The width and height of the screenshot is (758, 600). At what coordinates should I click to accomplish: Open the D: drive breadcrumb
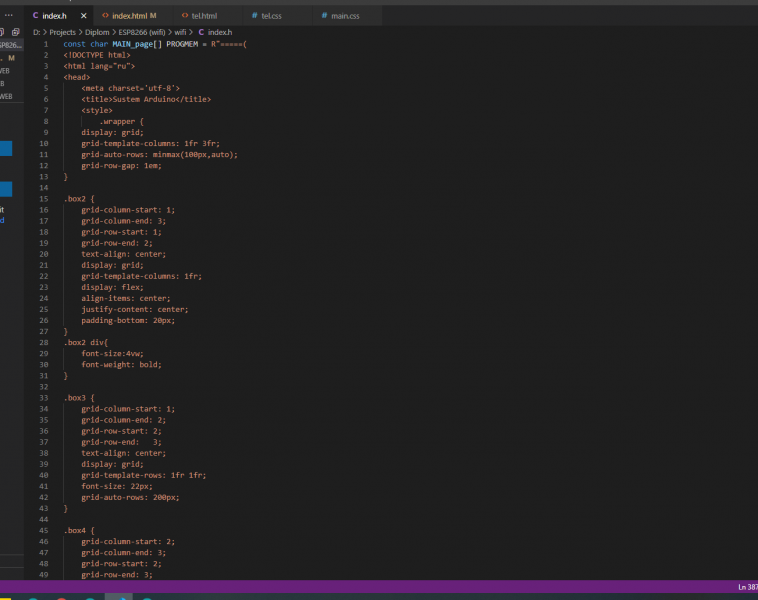click(36, 32)
